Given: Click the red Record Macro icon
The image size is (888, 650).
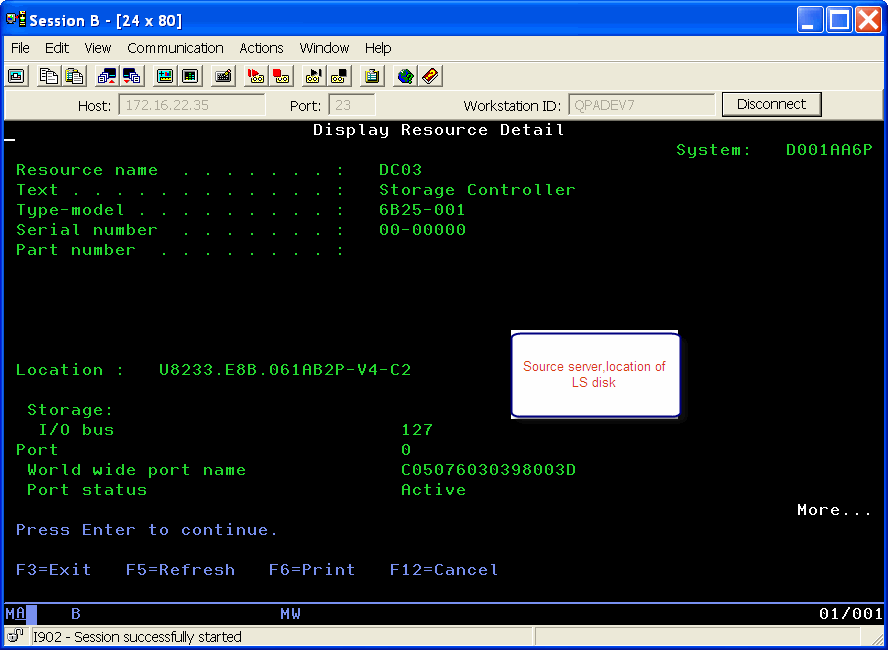Looking at the screenshot, I should [x=255, y=76].
